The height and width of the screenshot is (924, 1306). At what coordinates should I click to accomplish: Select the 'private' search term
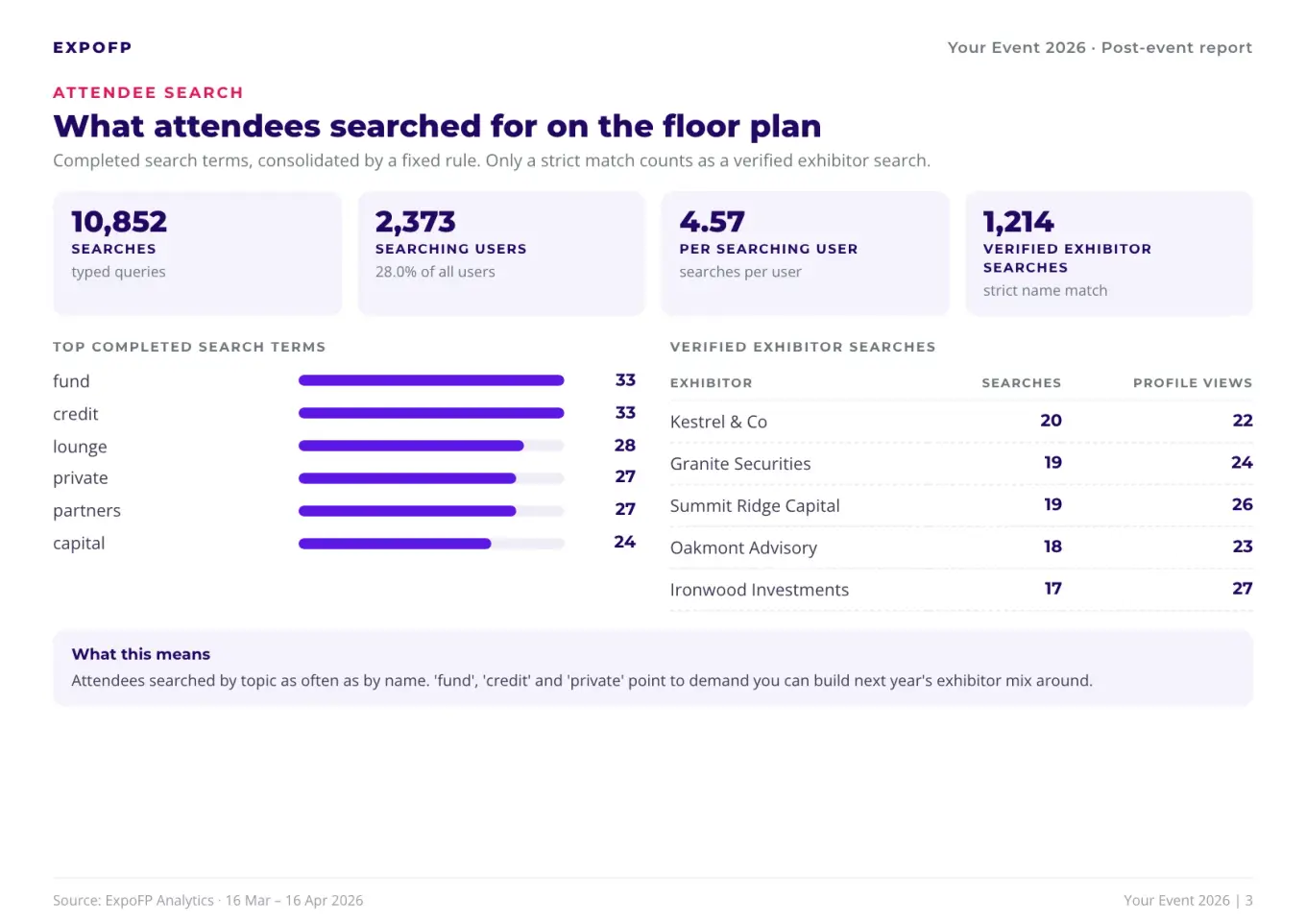pos(81,478)
